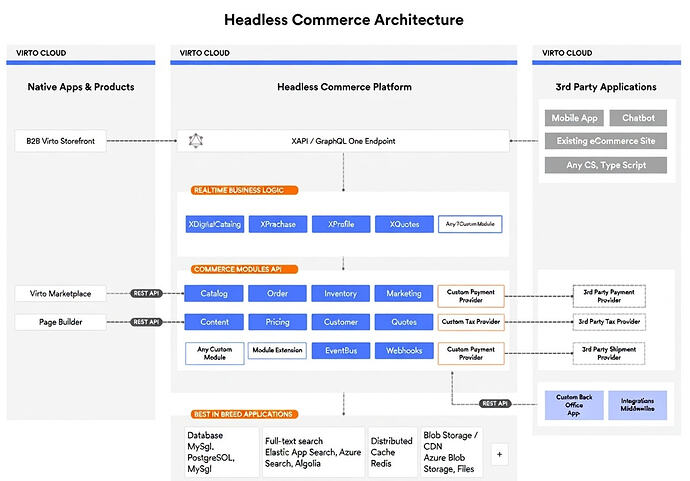Select the Pricing module
The height and width of the screenshot is (481, 690).
(277, 322)
